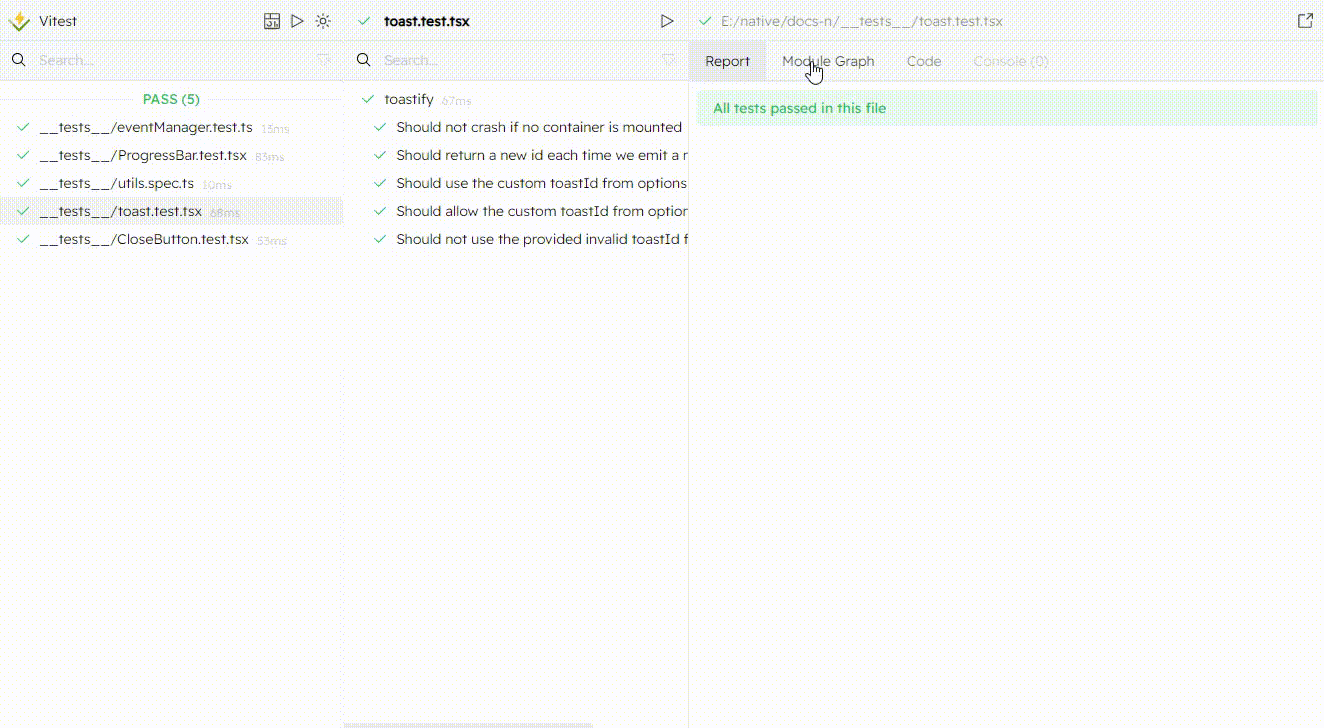Open toast.test.tsx in editor icon

[1305, 21]
